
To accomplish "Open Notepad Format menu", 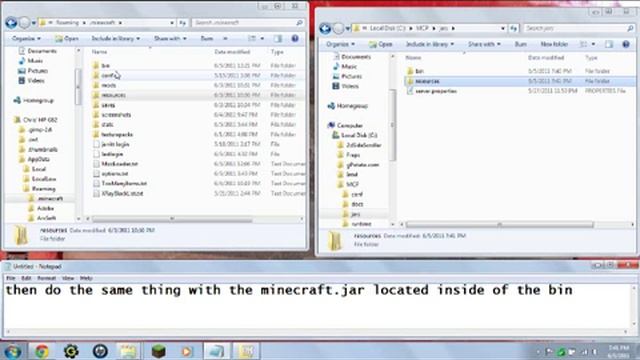I will [47, 278].
